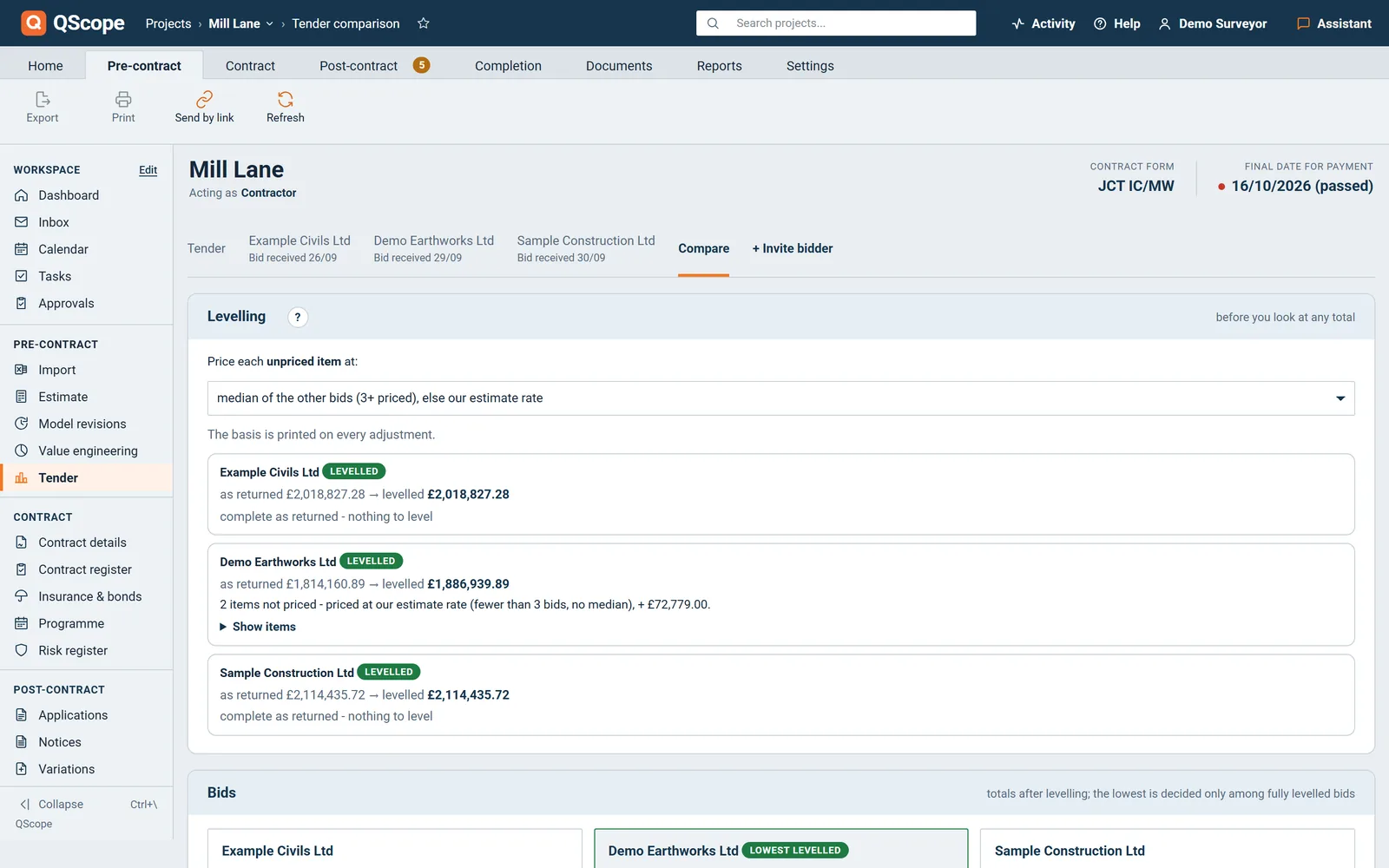
Task: Open the Demo Earthworks Ltd bid tab
Action: click(433, 248)
